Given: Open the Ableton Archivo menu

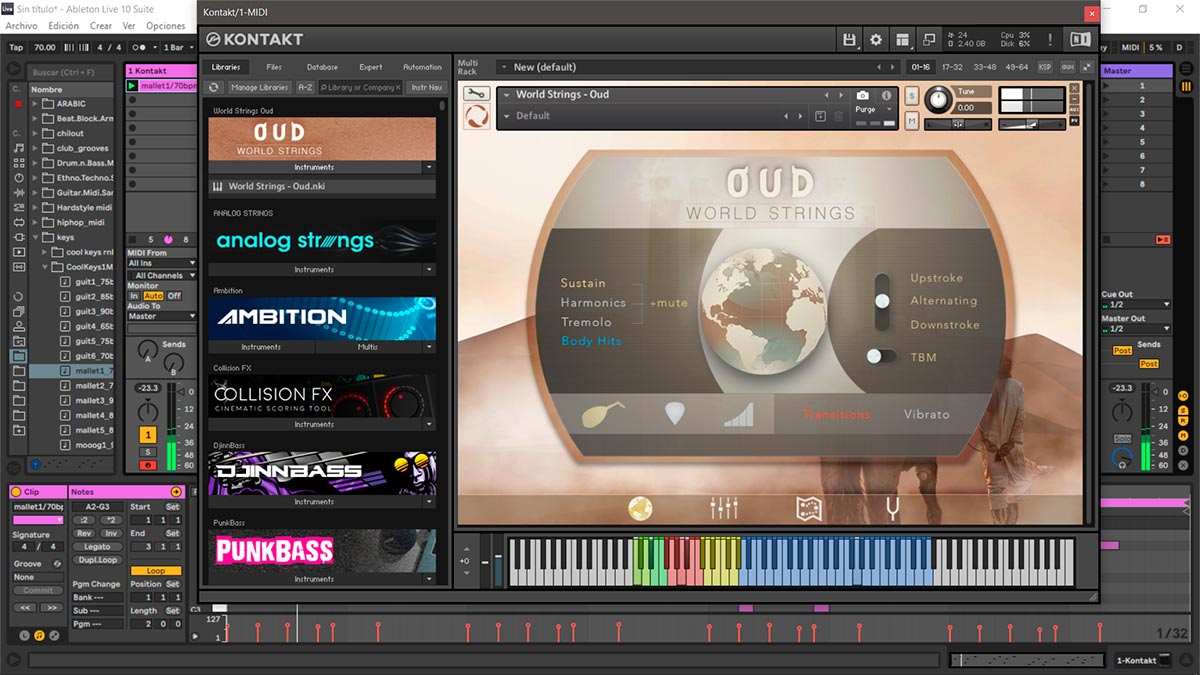Looking at the screenshot, I should 22,26.
